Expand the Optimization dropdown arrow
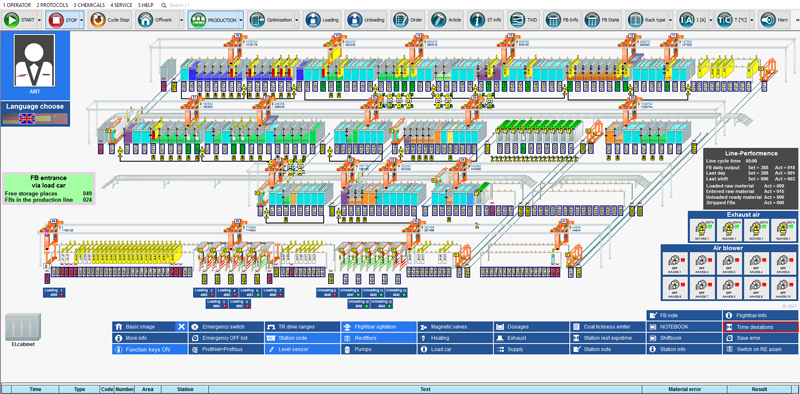 pyautogui.click(x=297, y=20)
